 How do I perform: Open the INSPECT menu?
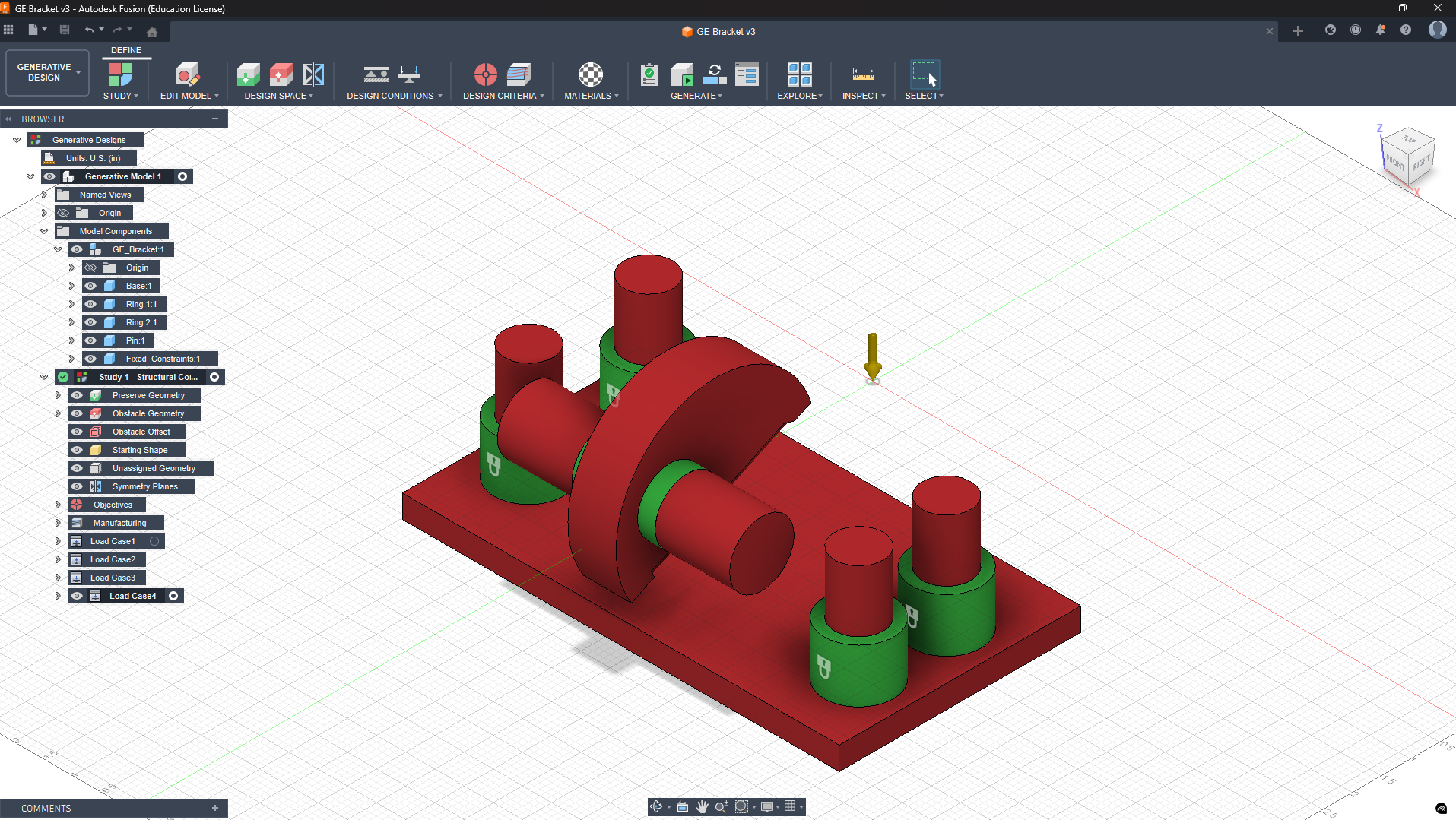(x=864, y=96)
